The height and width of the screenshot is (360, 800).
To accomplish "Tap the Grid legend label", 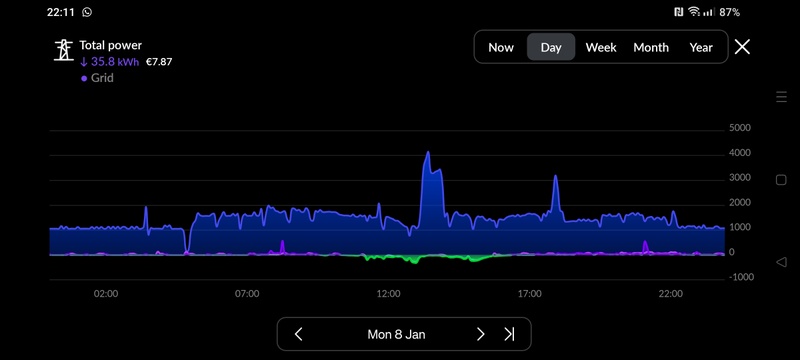I will point(102,78).
